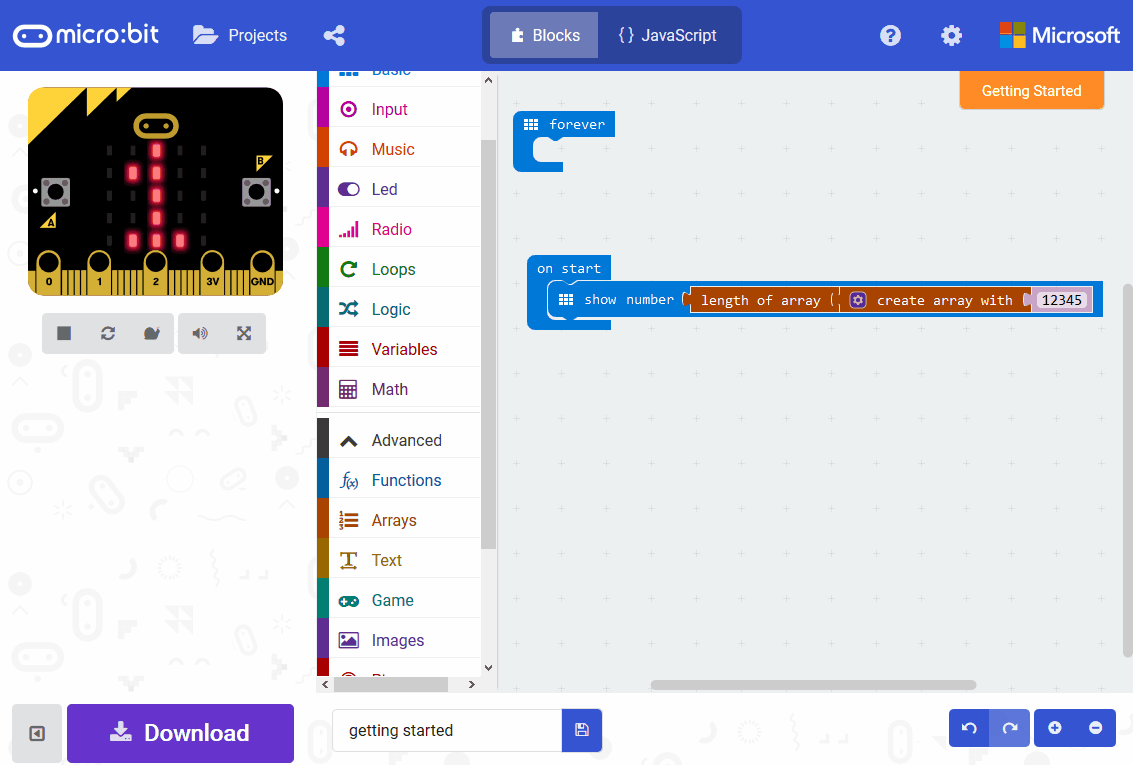Open the Text category
This screenshot has height=765, width=1133.
pyautogui.click(x=399, y=560)
